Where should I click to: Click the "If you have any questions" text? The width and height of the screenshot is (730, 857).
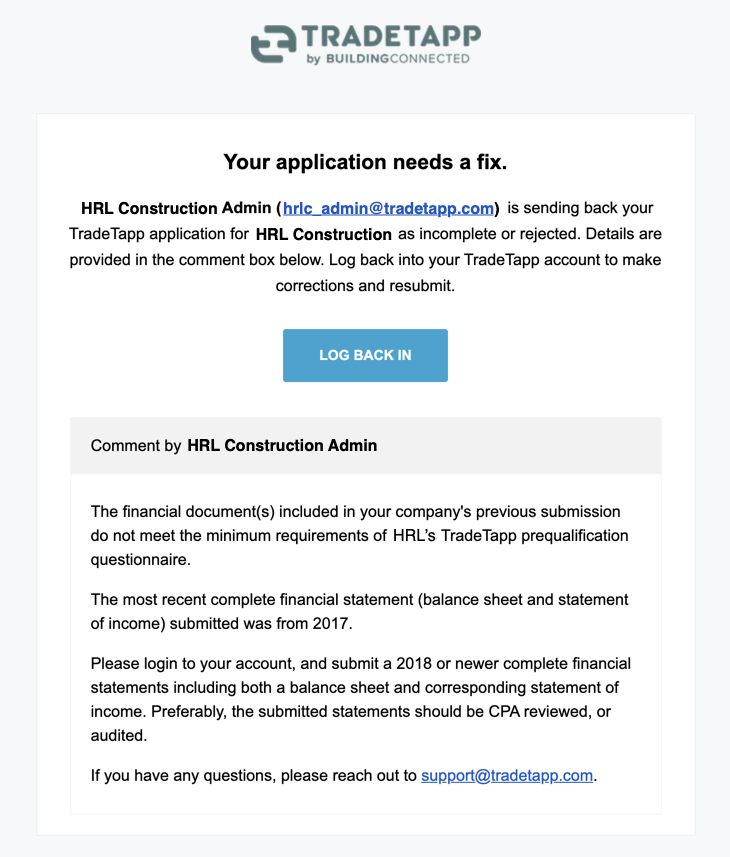click(x=254, y=775)
